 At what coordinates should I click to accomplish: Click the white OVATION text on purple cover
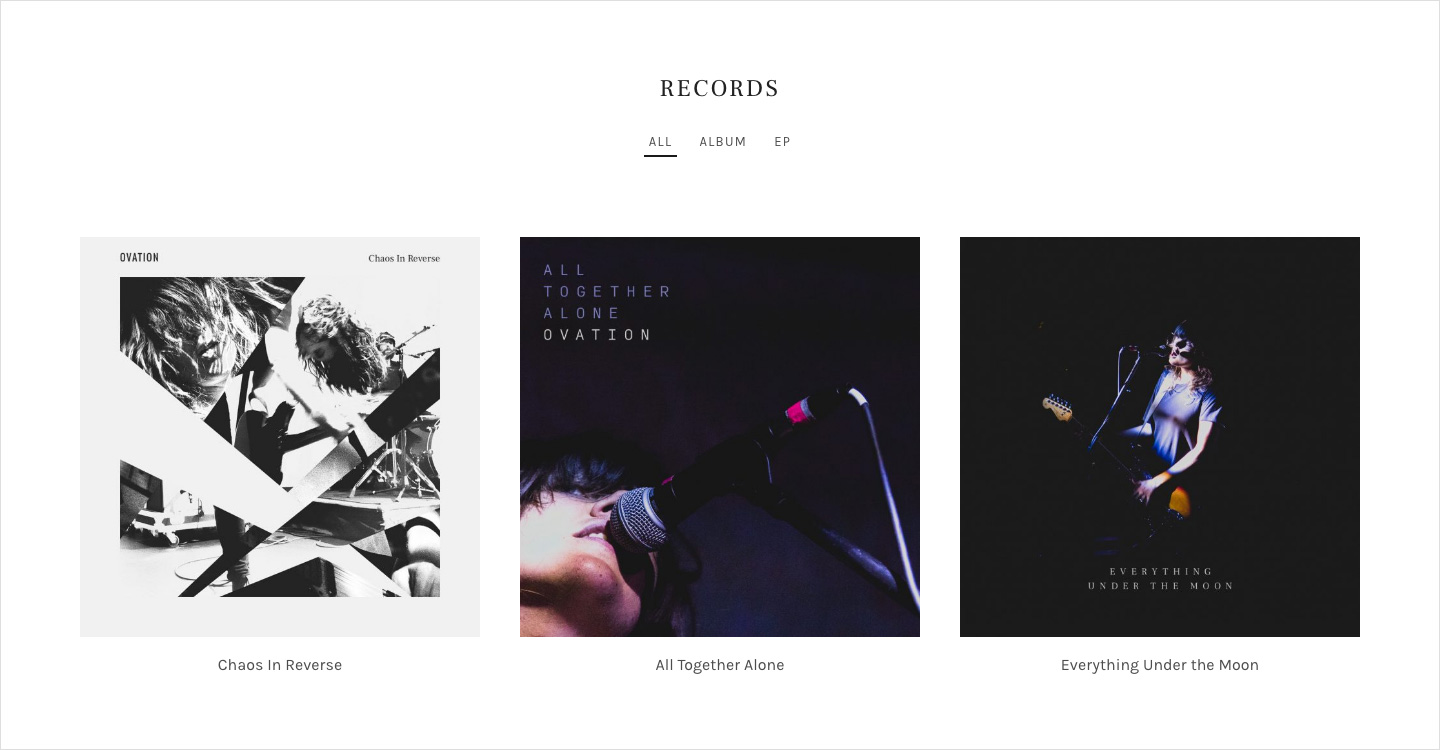598,335
